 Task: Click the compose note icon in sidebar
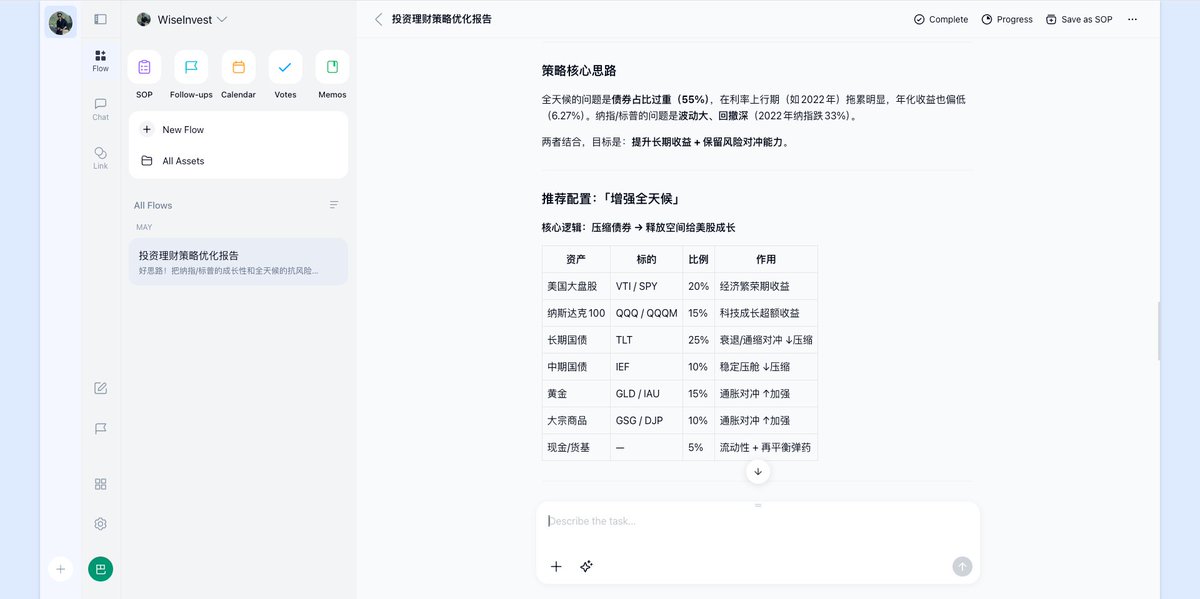click(x=100, y=388)
